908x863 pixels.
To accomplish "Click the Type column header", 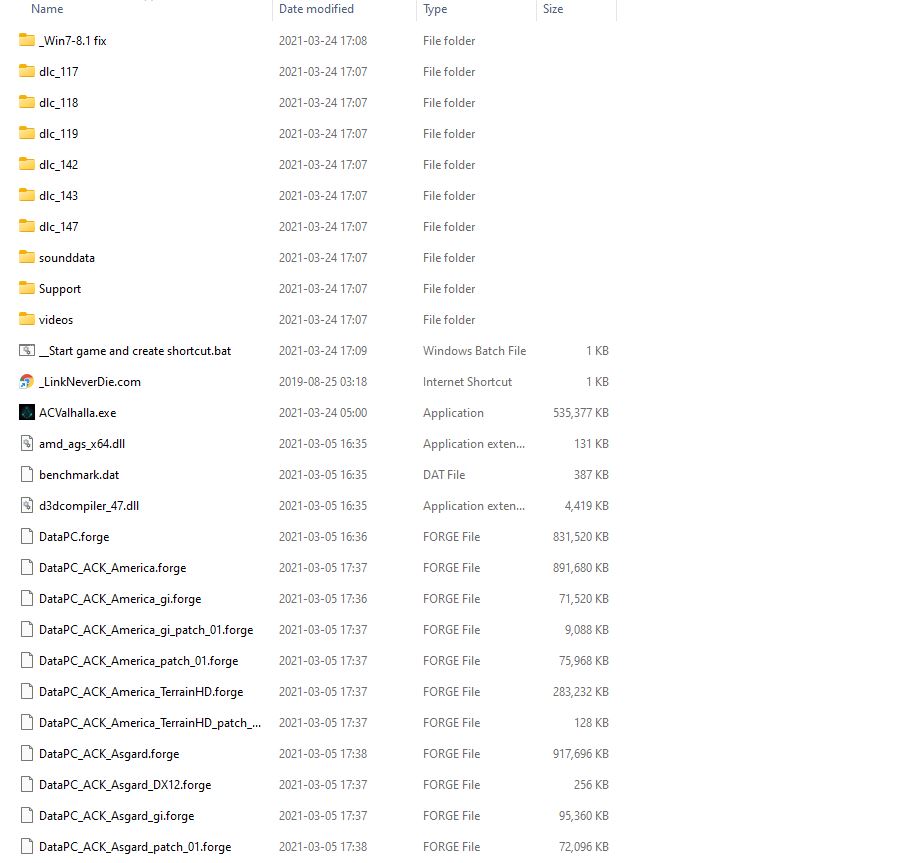I will 435,9.
